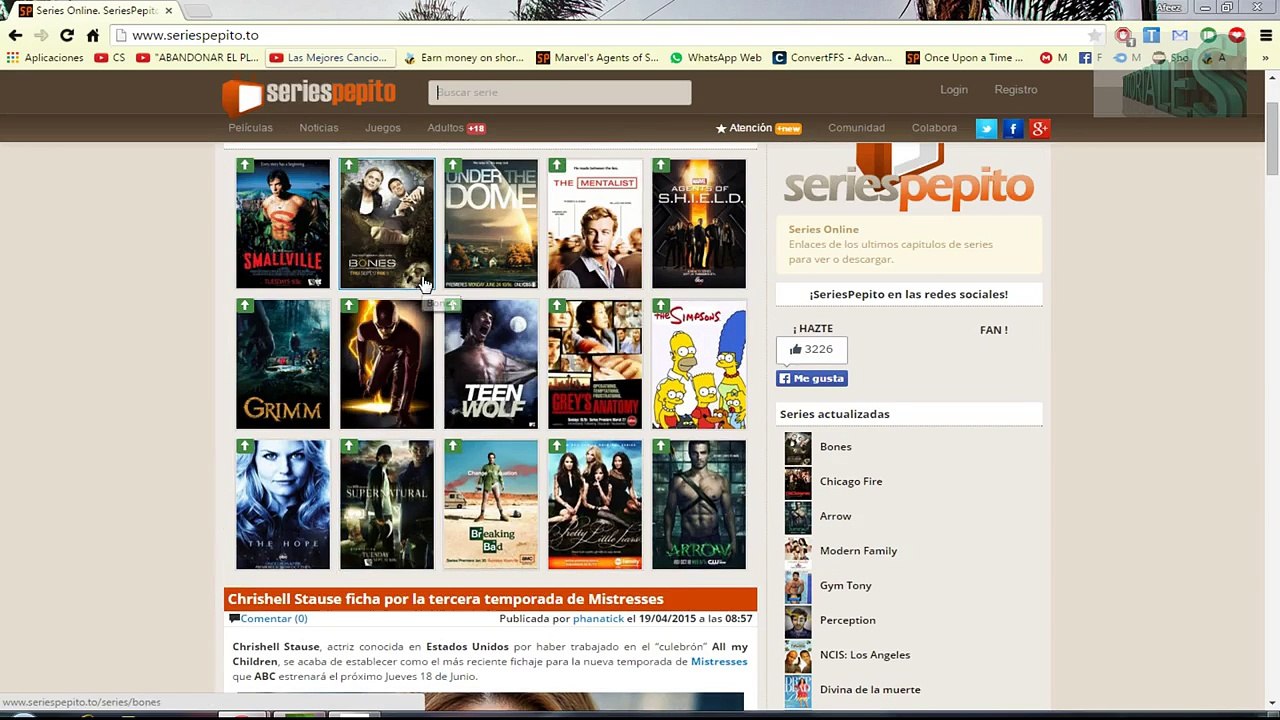Screen dimensions: 1280x720
Task: Click the Buscar serie search field
Action: click(x=560, y=92)
